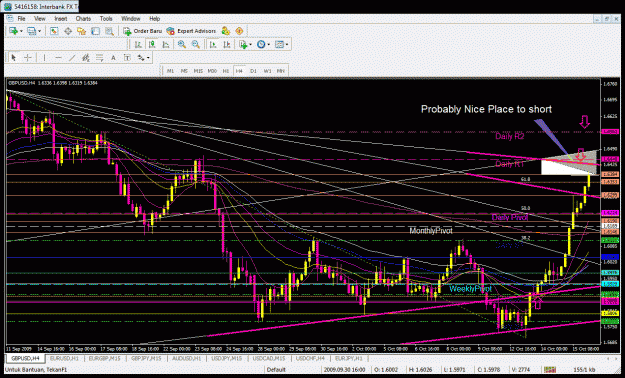
Task: Open the Strategy Tester icon
Action: 109,31
